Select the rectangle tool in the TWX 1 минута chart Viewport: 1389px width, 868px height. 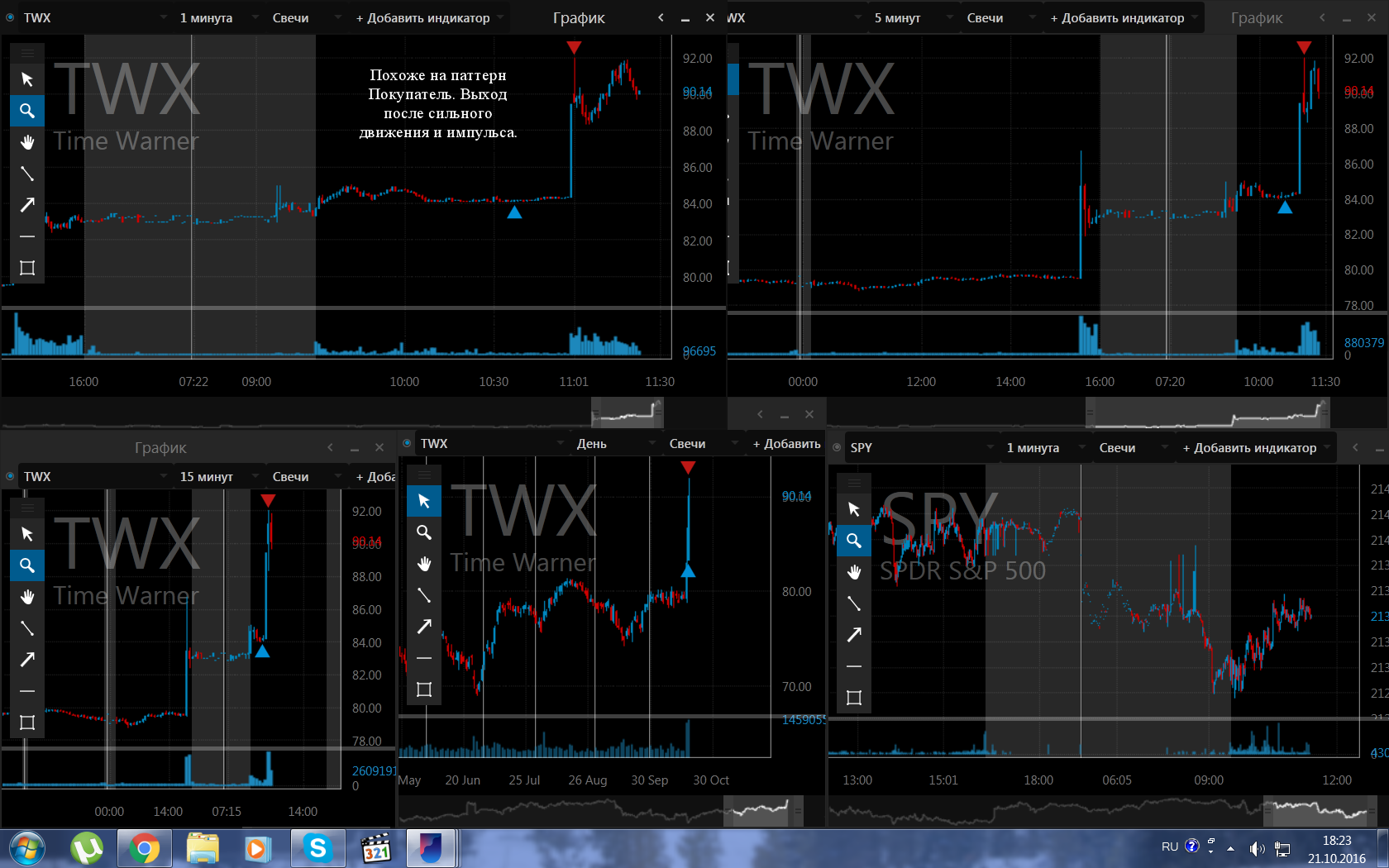point(27,268)
